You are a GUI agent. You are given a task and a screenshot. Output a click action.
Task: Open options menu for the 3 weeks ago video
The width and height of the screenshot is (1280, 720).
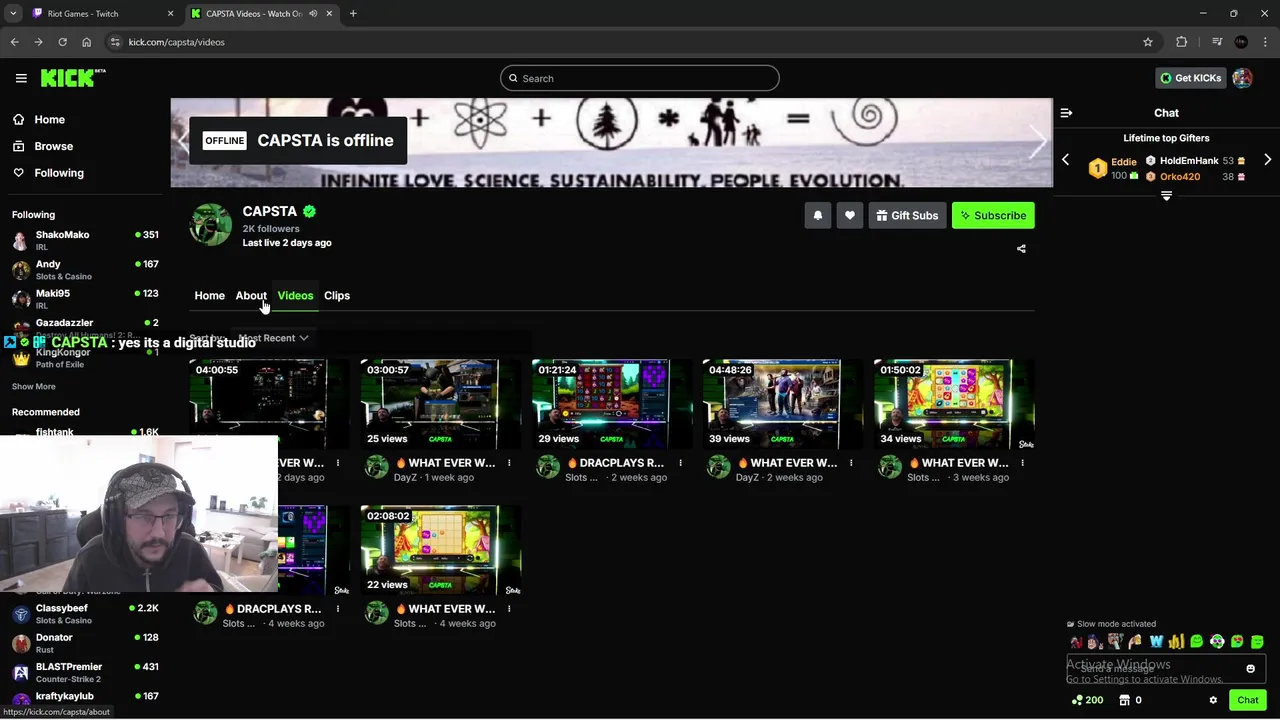click(x=1022, y=463)
